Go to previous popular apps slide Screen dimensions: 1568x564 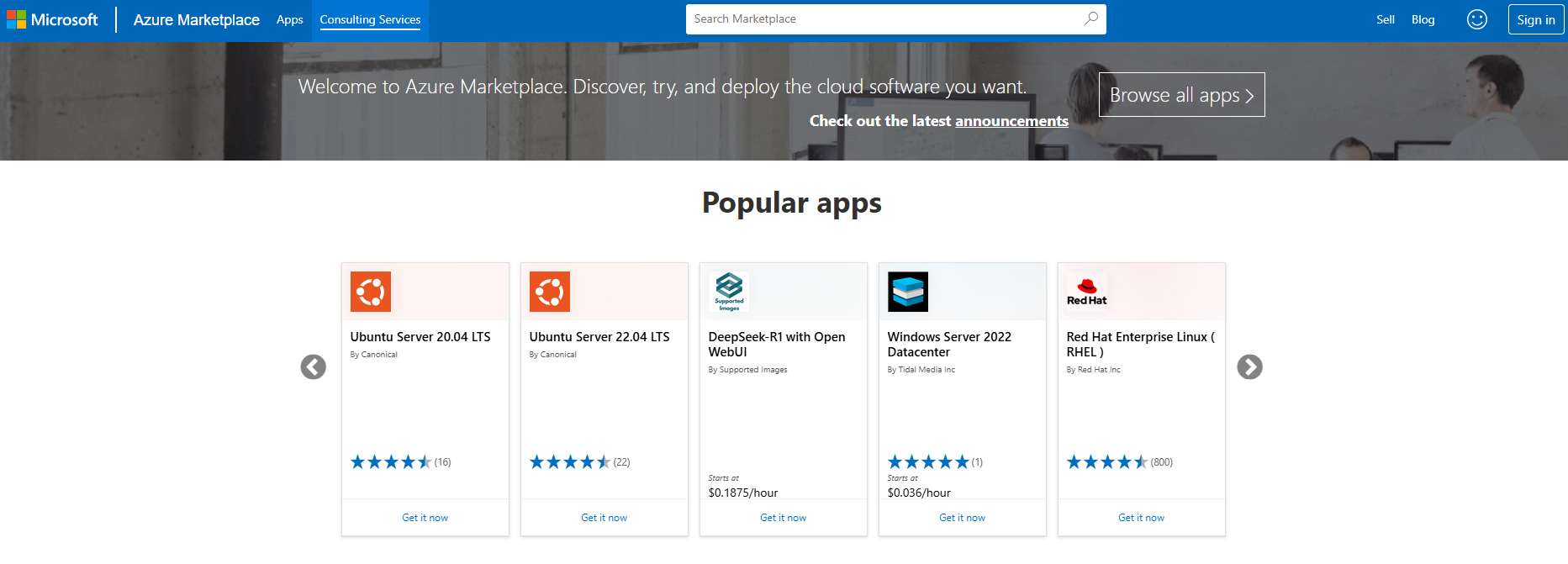click(x=314, y=366)
